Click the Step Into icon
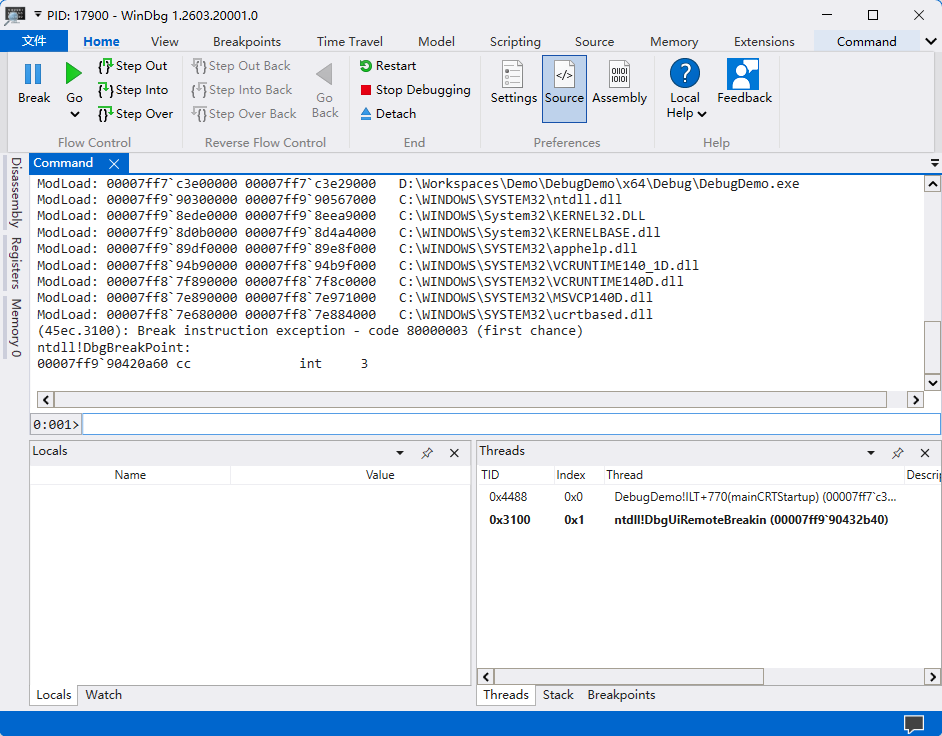The image size is (942, 736). pos(106,90)
